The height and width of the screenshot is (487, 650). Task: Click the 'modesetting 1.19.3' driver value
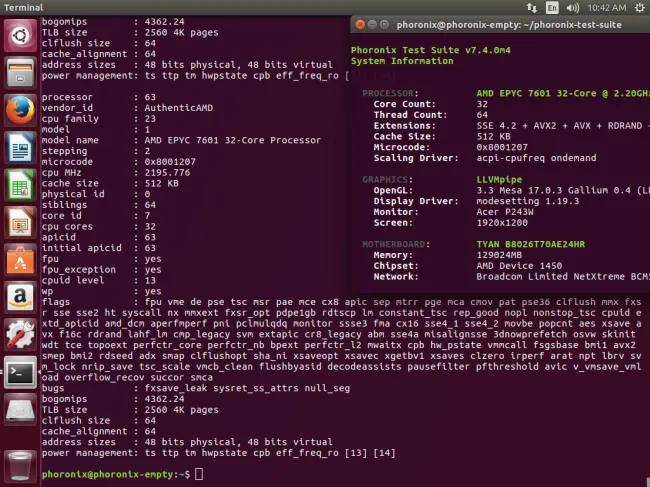(528, 201)
